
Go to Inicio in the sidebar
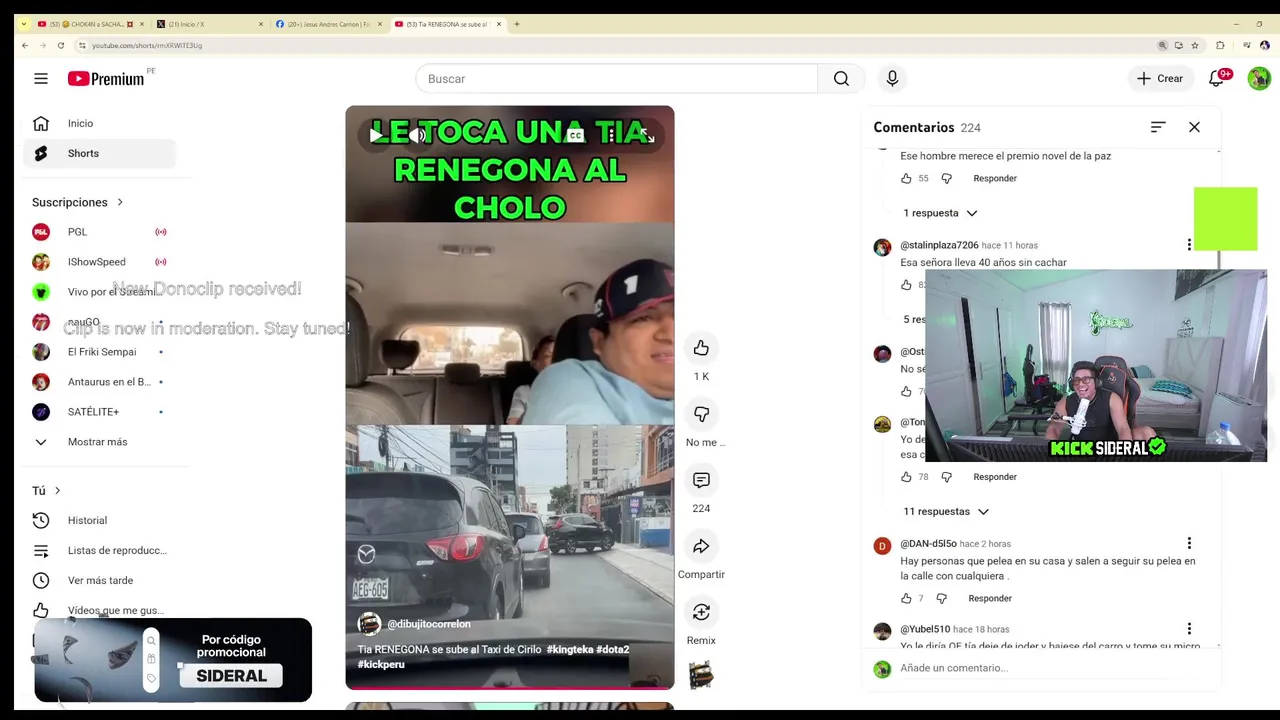(x=99, y=124)
